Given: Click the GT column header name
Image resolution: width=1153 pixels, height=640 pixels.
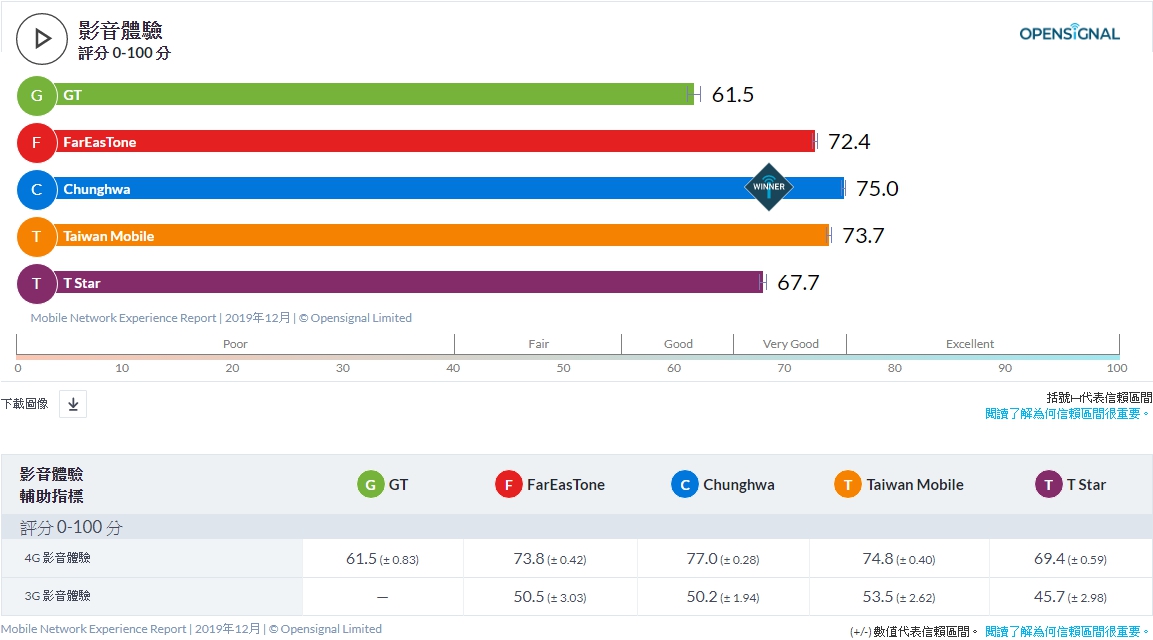Looking at the screenshot, I should tap(398, 485).
